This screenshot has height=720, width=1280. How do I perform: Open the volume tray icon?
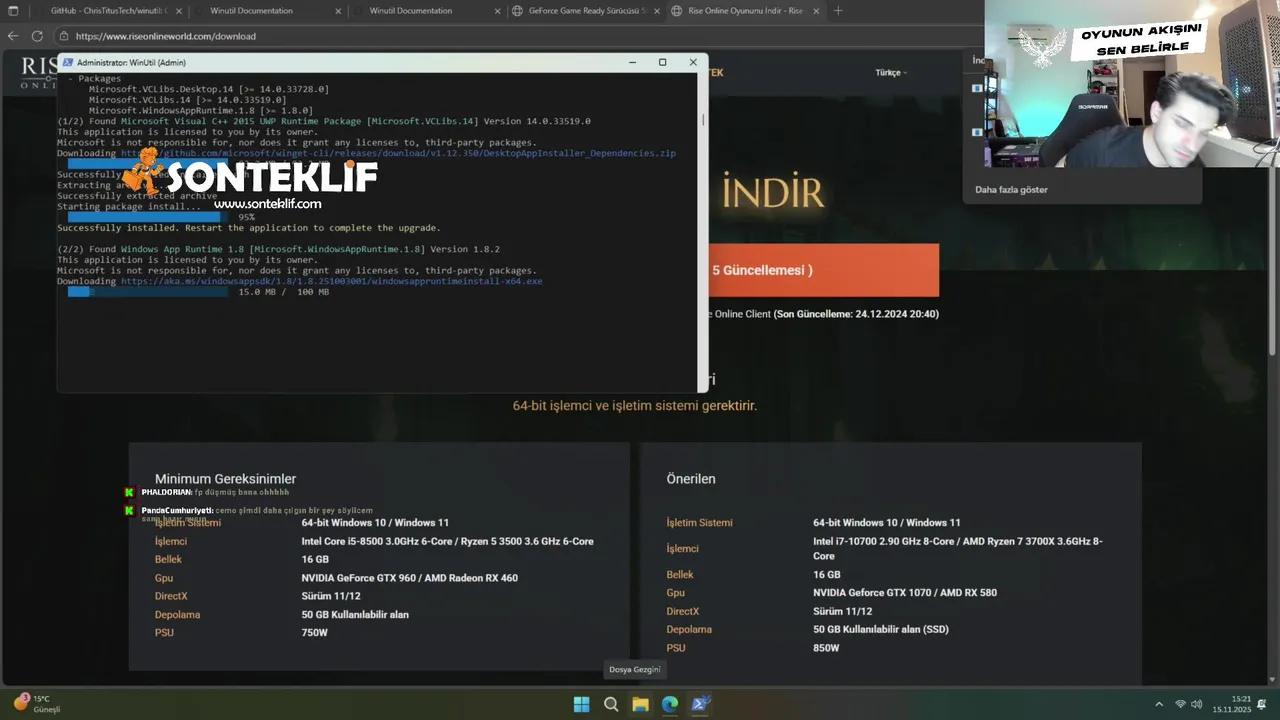pyautogui.click(x=1197, y=704)
